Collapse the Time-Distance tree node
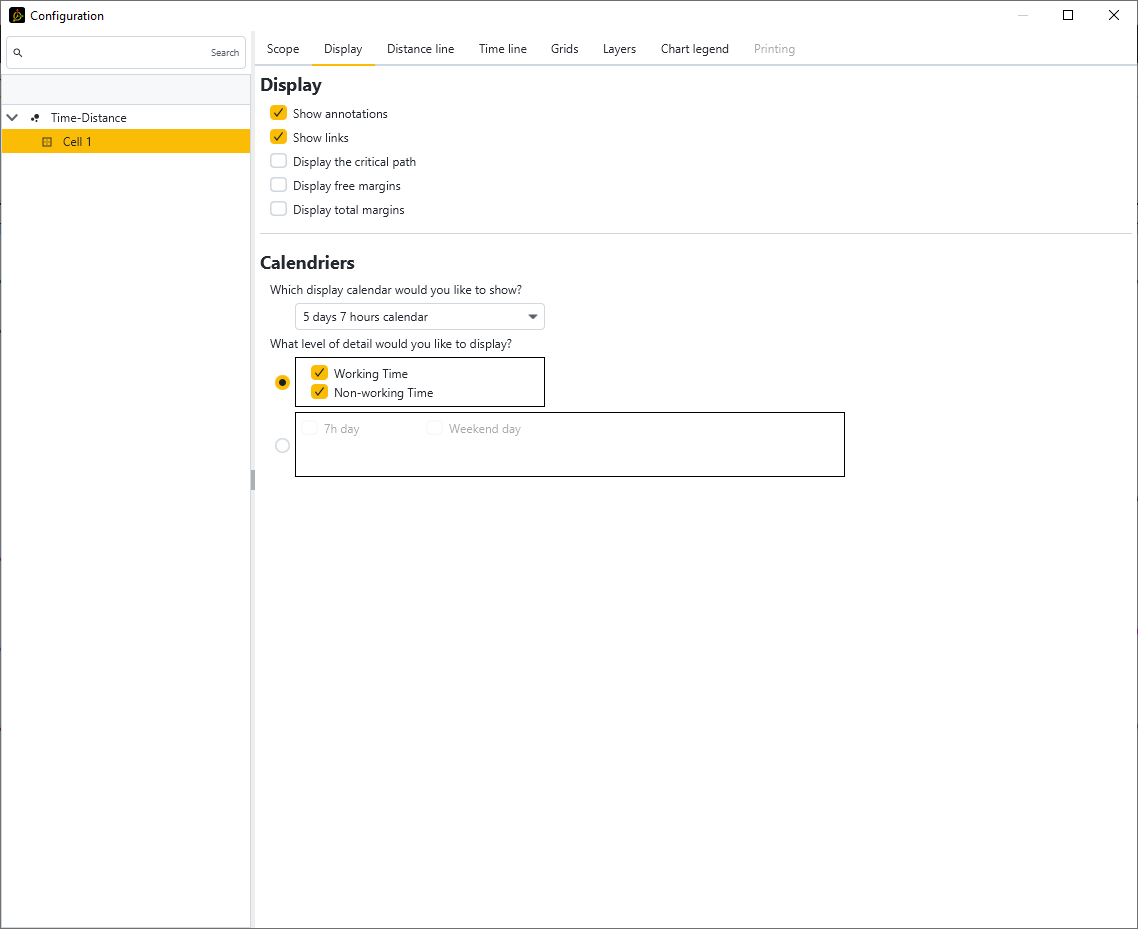 click(13, 118)
